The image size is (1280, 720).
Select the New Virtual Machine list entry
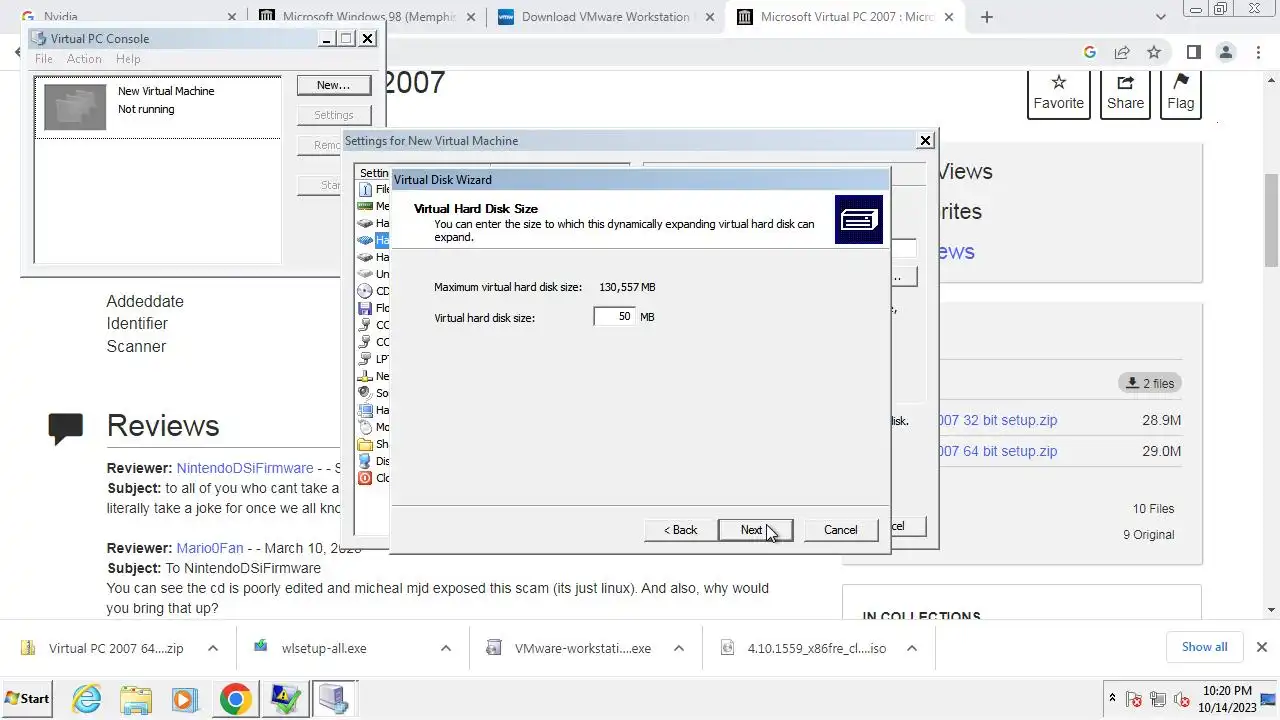pyautogui.click(x=157, y=108)
